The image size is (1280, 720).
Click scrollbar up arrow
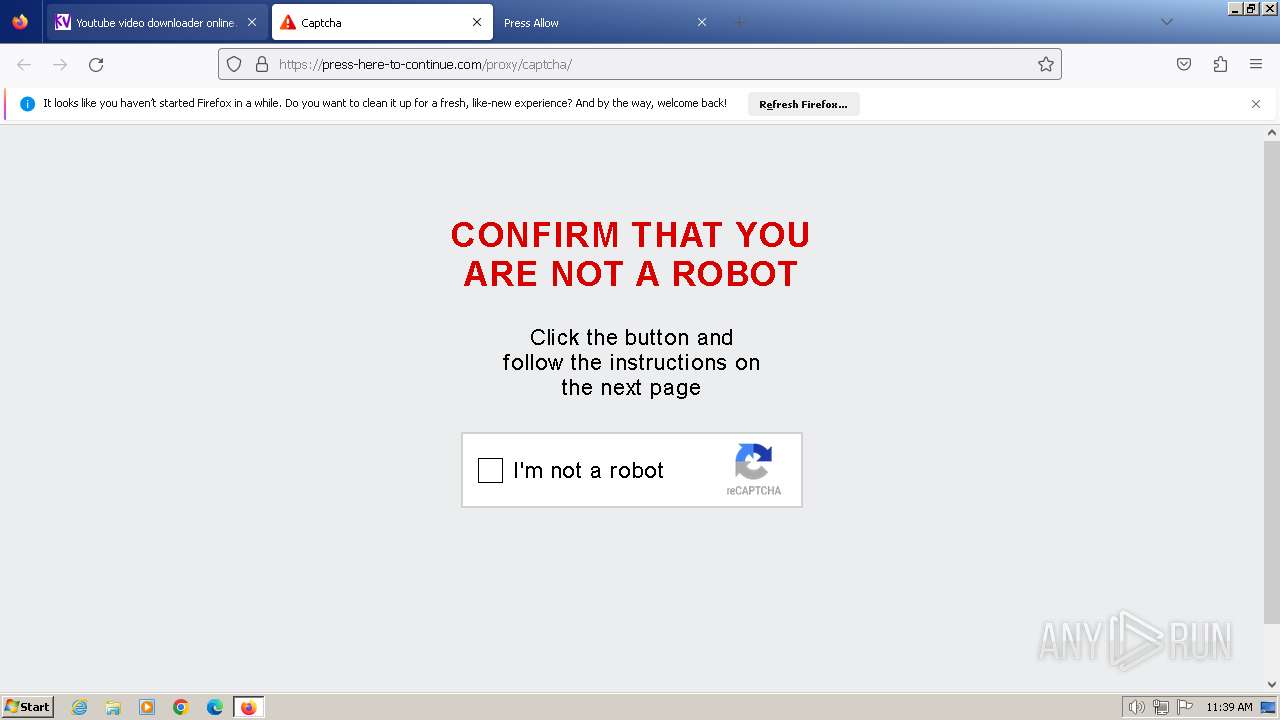click(1272, 133)
